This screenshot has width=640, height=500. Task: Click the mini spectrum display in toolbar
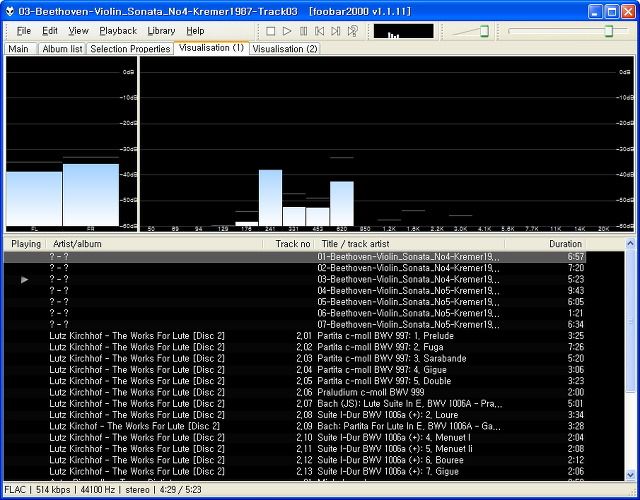(403, 31)
